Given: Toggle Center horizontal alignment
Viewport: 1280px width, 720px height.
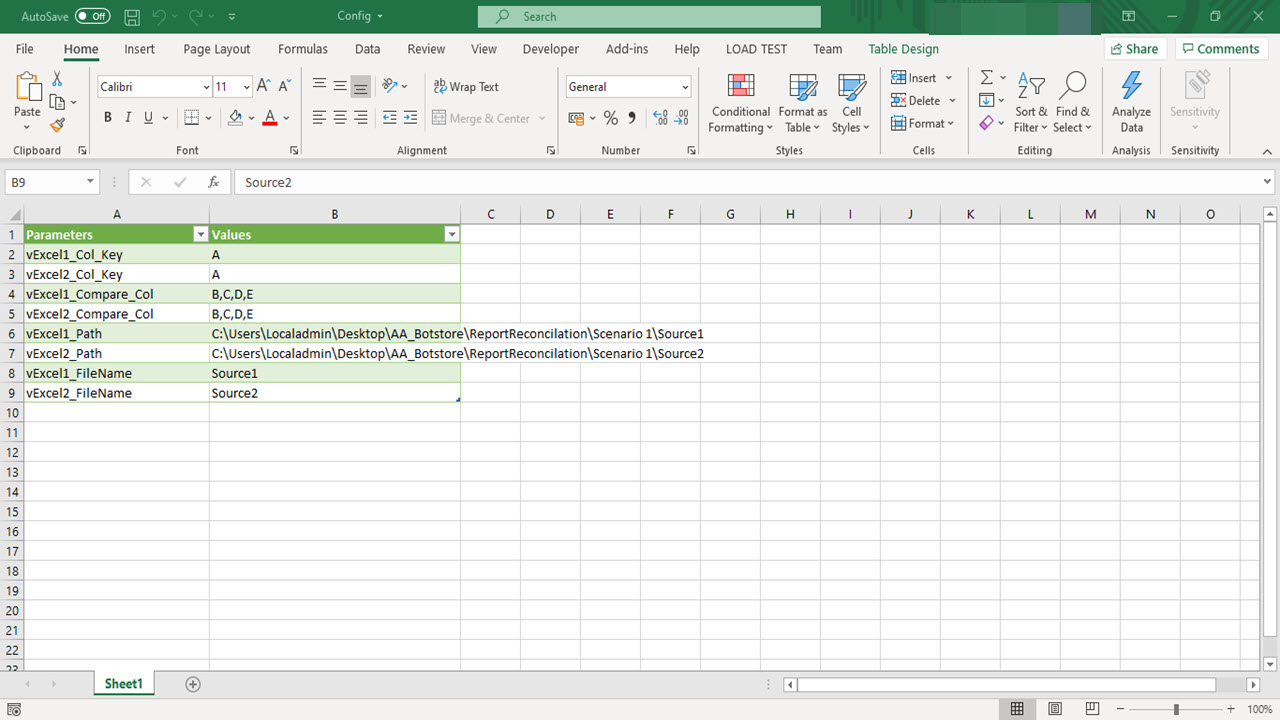Looking at the screenshot, I should click(340, 118).
